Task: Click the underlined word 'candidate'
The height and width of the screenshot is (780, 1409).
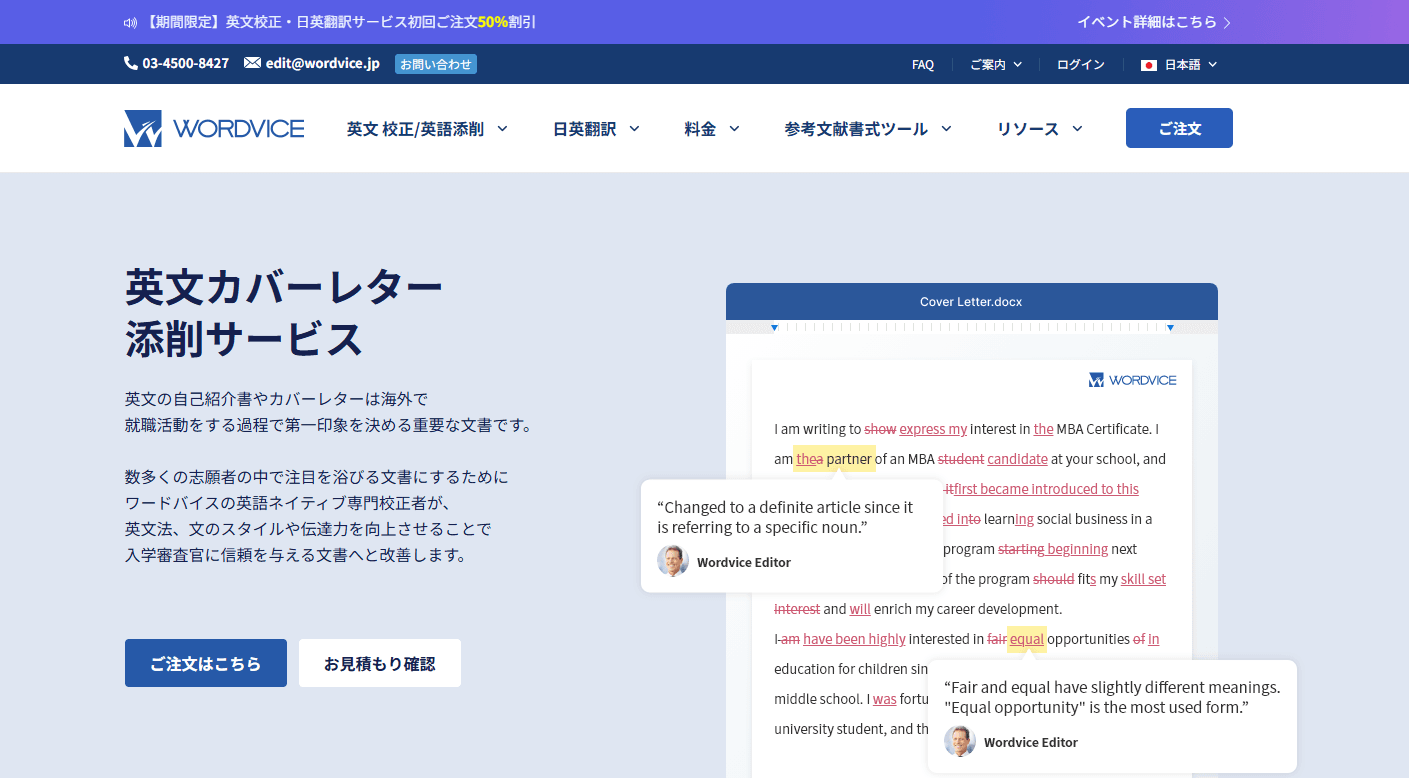Action: coord(1018,459)
